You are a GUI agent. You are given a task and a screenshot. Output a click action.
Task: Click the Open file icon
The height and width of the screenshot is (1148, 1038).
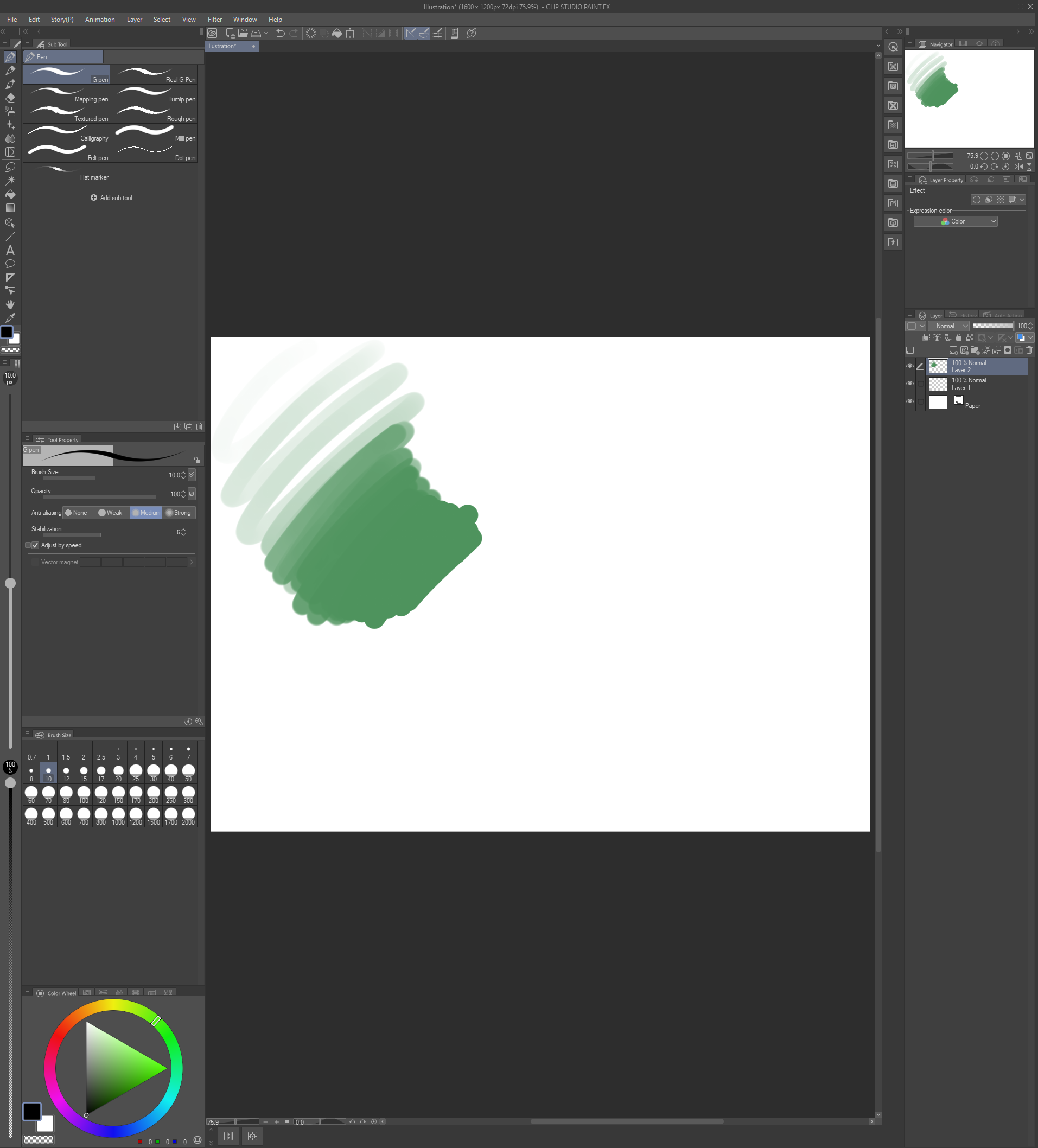pyautogui.click(x=243, y=33)
